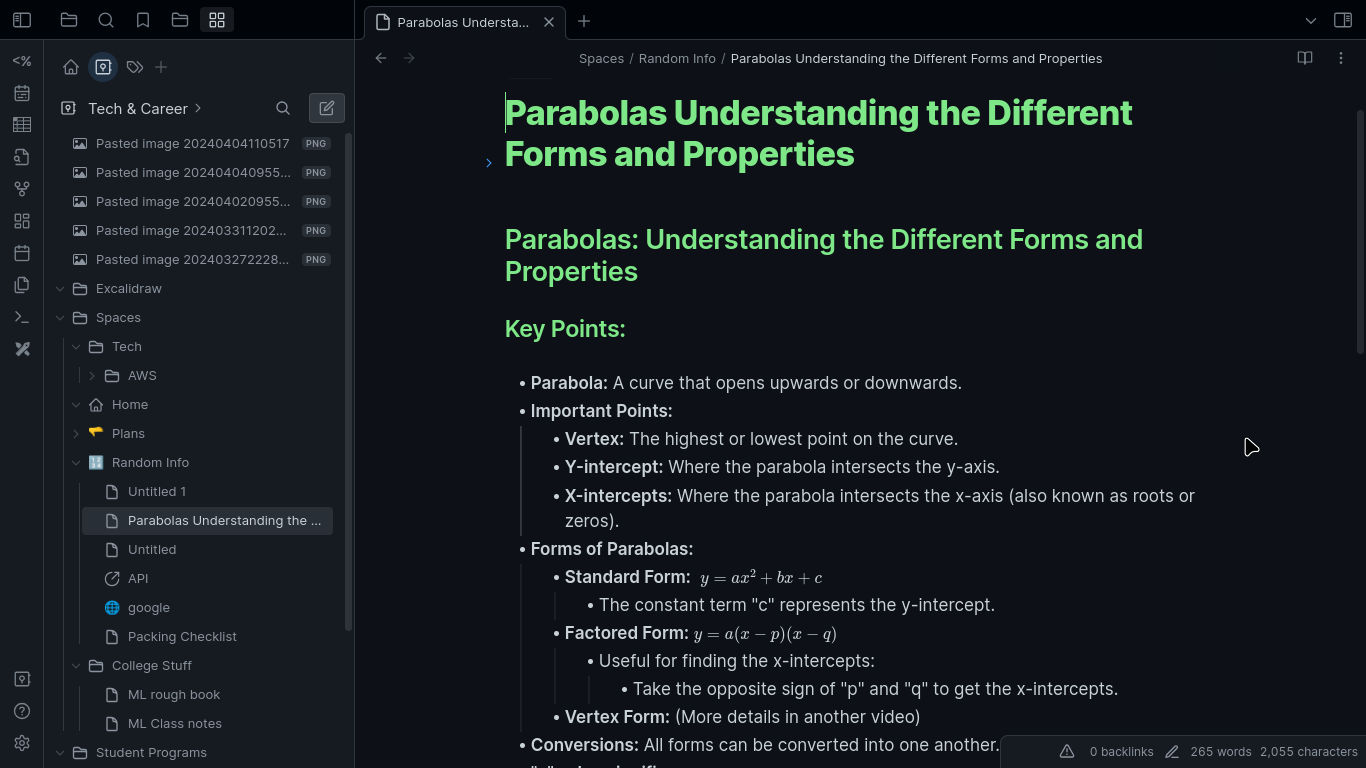Click the calendar icon below the Templater icon

(22, 93)
